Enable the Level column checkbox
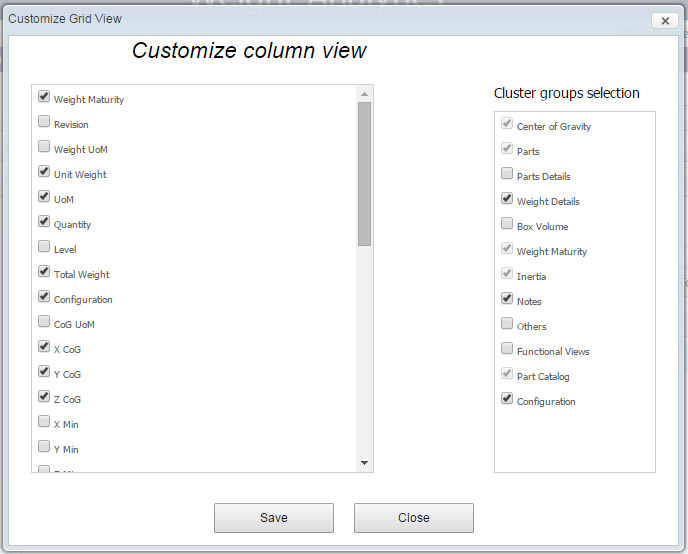 pos(44,248)
